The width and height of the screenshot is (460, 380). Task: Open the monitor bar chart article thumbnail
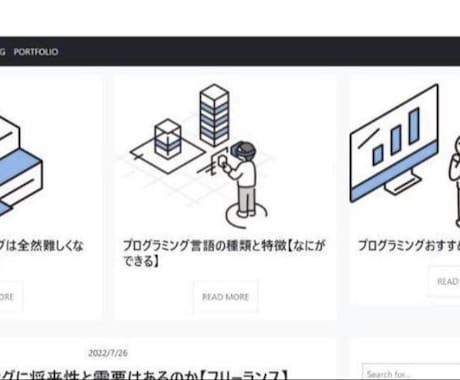tap(405, 156)
